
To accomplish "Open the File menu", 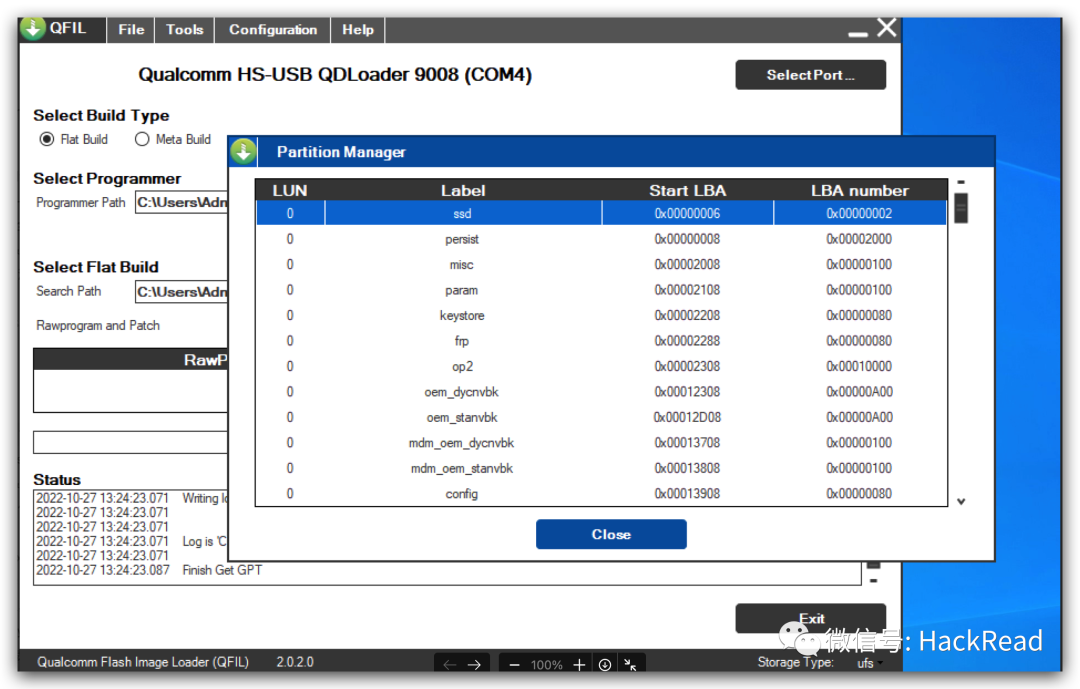I will (131, 30).
